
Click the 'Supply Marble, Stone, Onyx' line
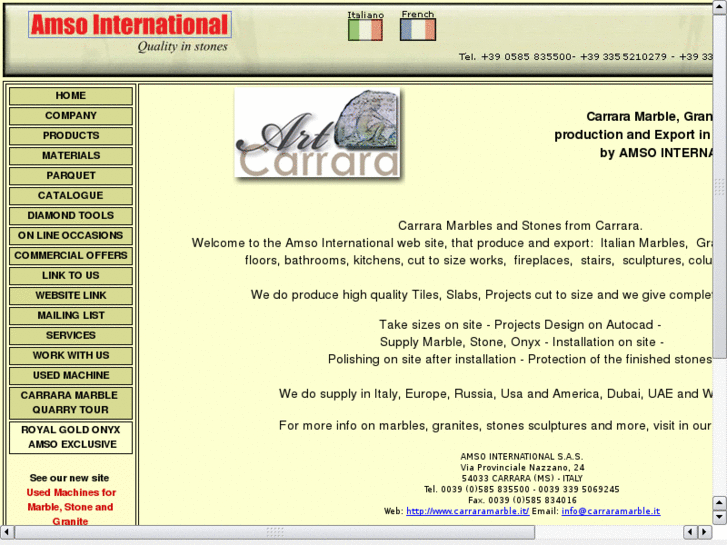tap(522, 342)
